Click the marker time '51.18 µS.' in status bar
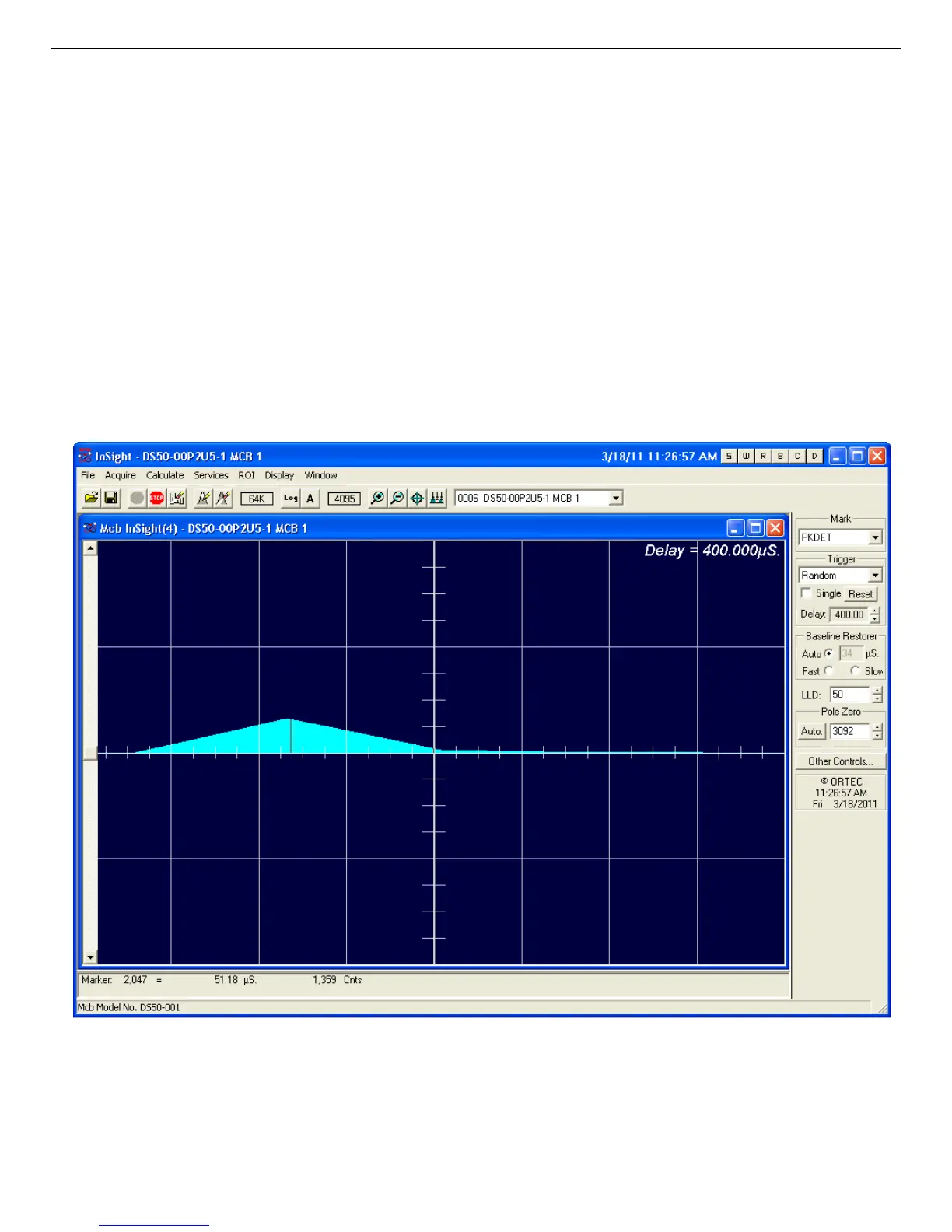Image resolution: width=952 pixels, height=1232 pixels. [236, 980]
